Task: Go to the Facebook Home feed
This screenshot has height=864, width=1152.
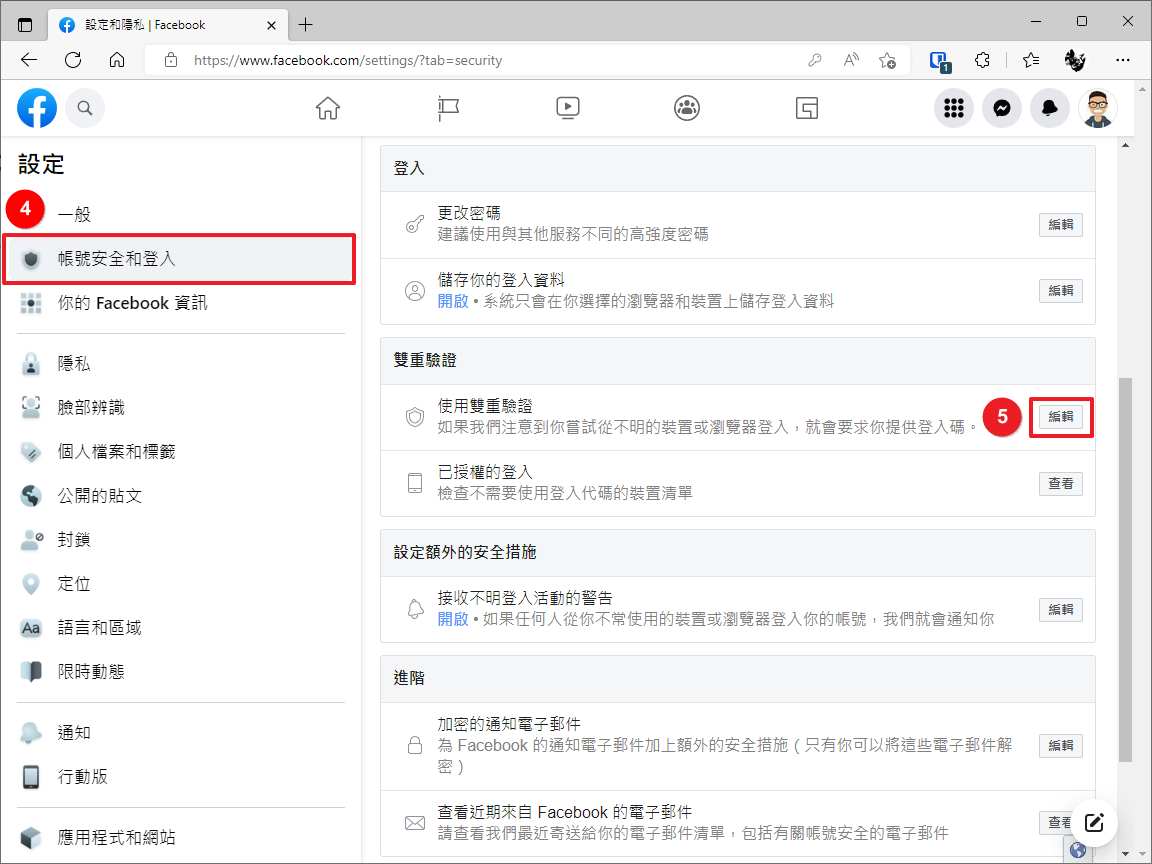Action: (328, 108)
